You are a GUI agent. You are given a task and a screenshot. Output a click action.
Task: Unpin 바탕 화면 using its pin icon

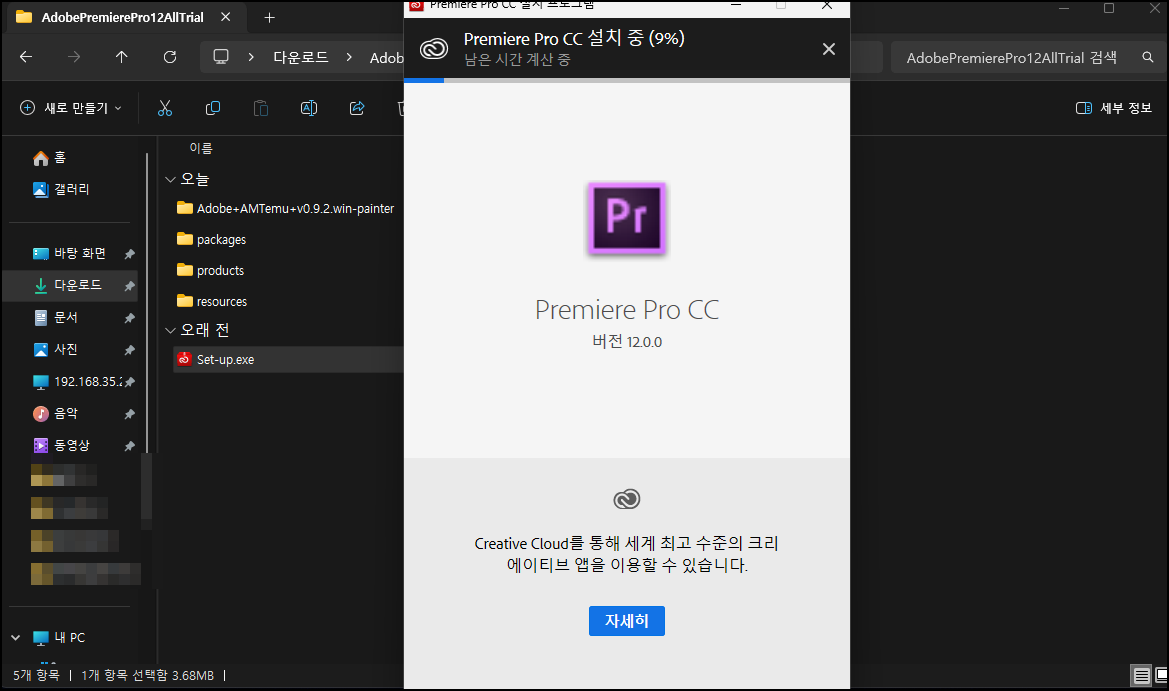(x=129, y=254)
